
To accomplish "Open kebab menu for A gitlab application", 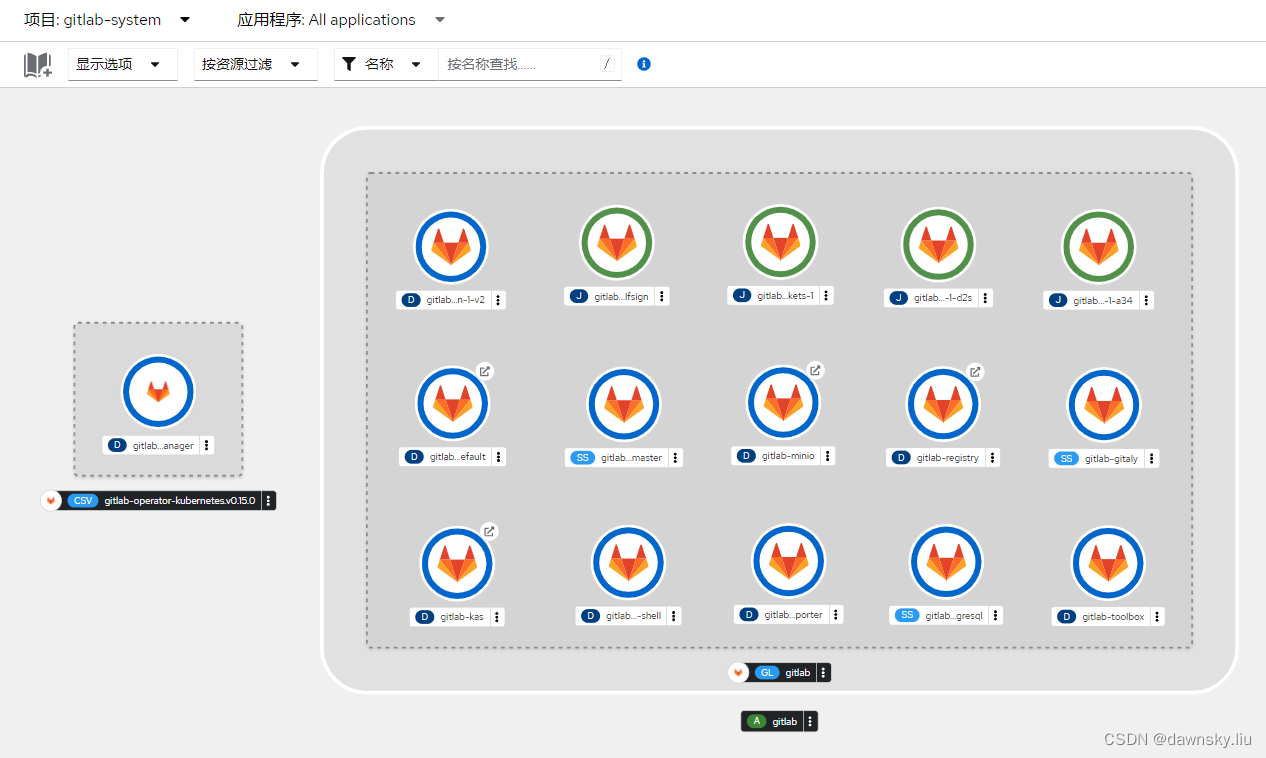I will [810, 721].
